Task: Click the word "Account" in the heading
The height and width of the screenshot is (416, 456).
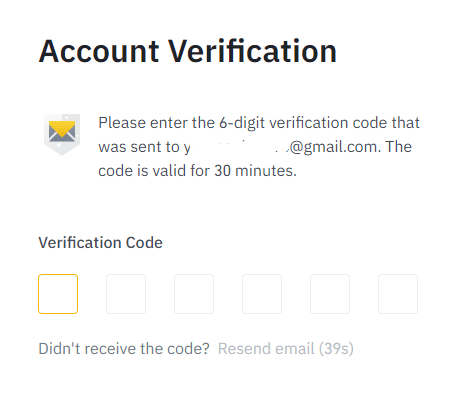Action: (99, 51)
